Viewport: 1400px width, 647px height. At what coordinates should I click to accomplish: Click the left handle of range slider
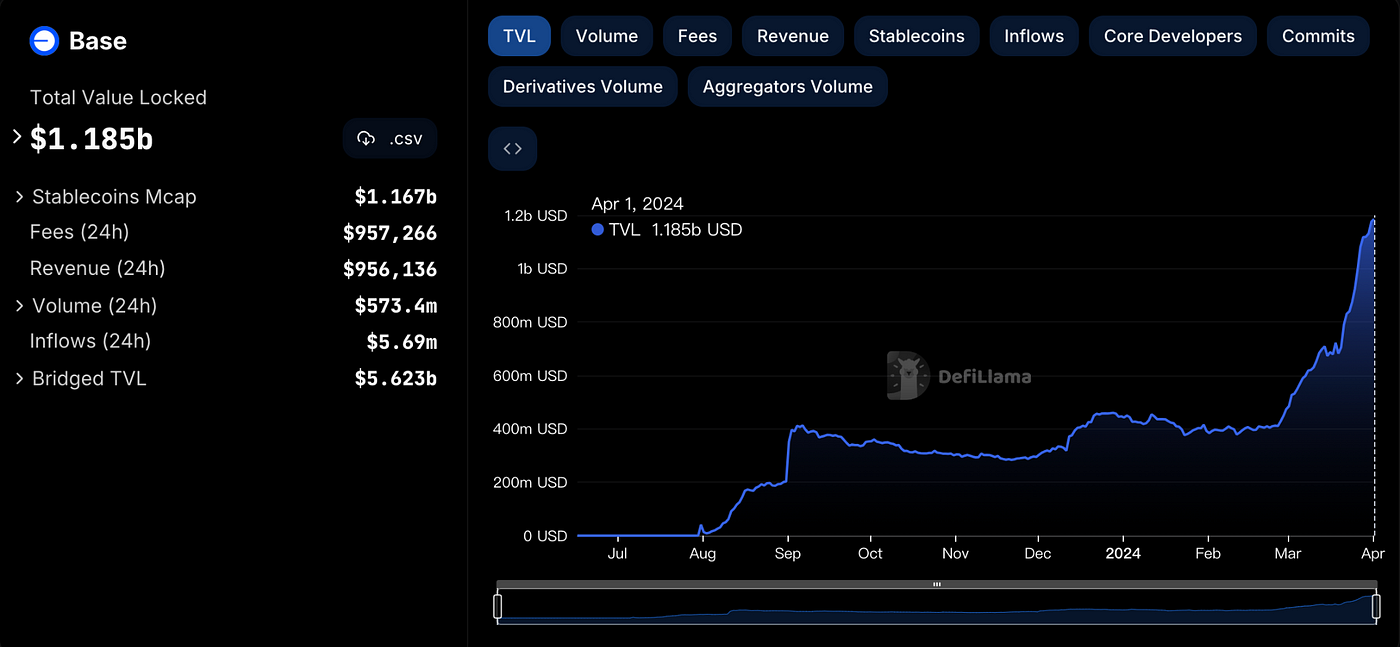(497, 606)
